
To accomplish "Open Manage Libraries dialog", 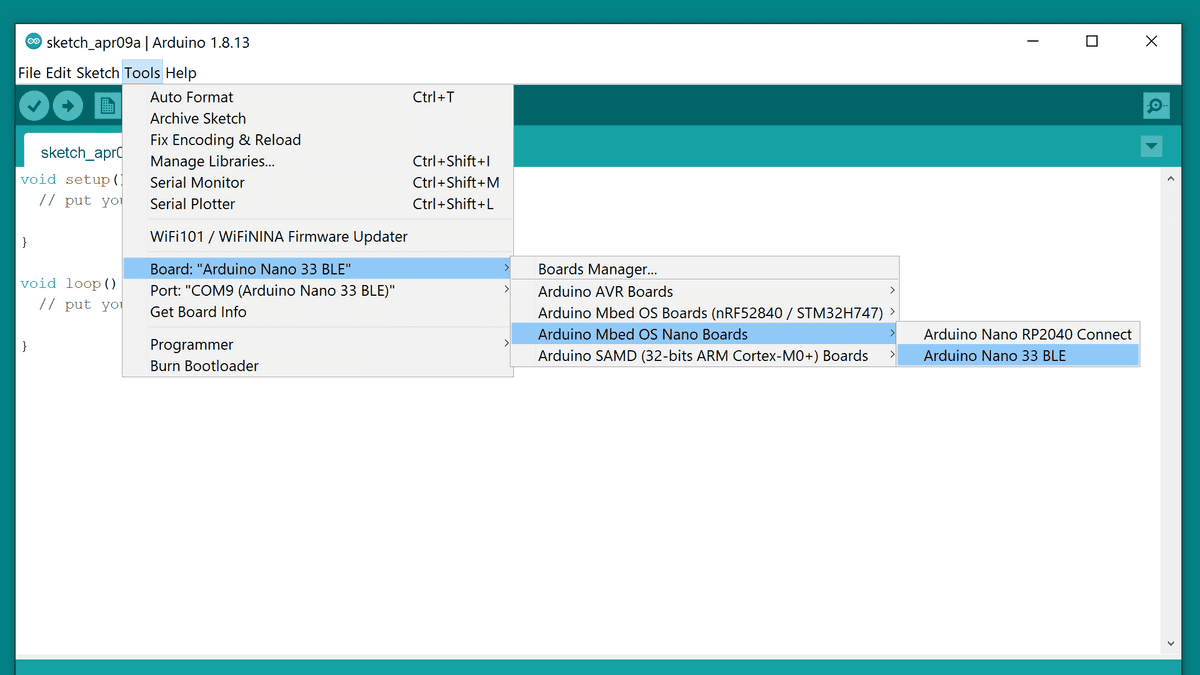I will pos(212,161).
